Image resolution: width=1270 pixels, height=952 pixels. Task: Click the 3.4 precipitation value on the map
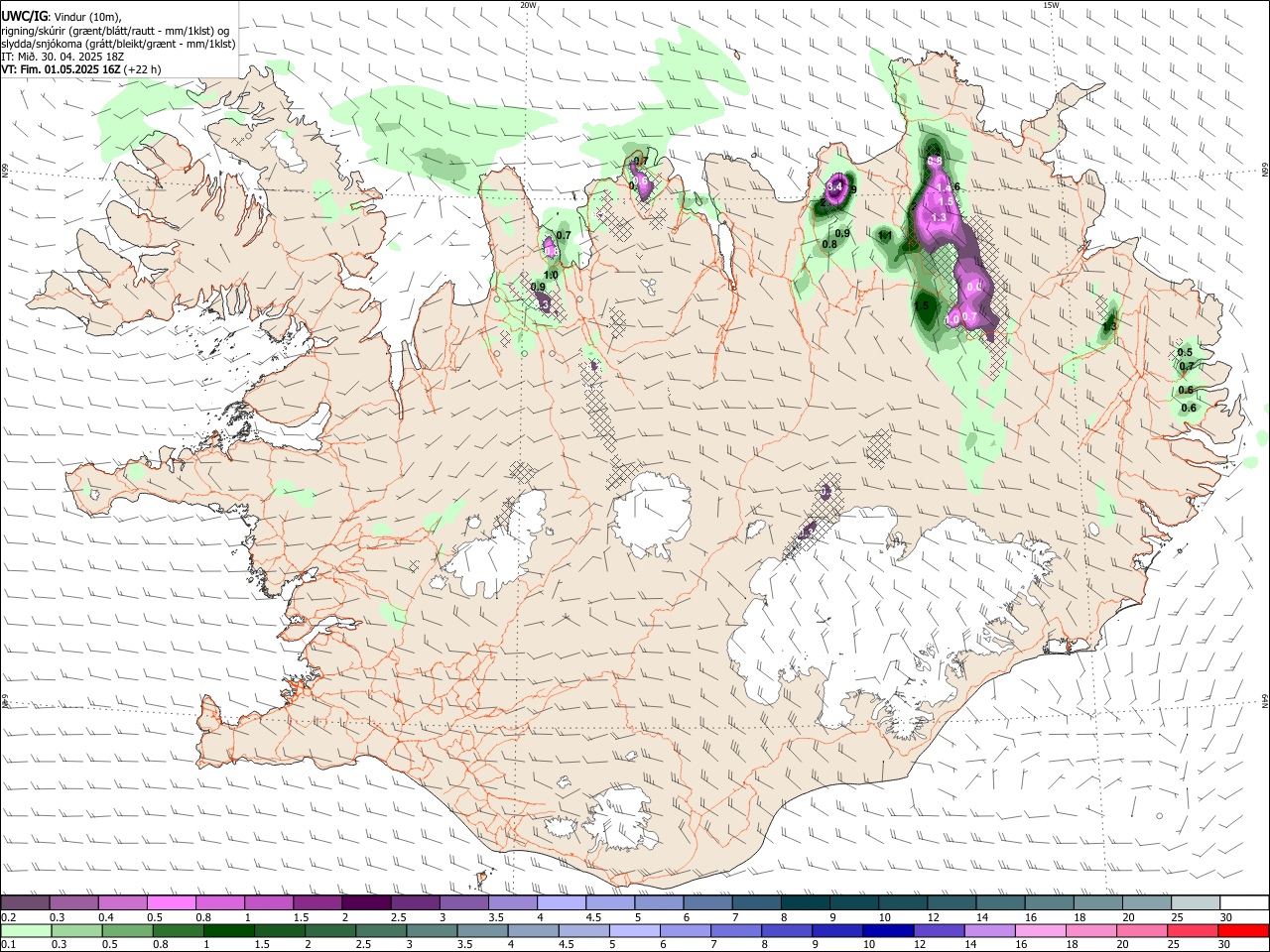click(834, 185)
